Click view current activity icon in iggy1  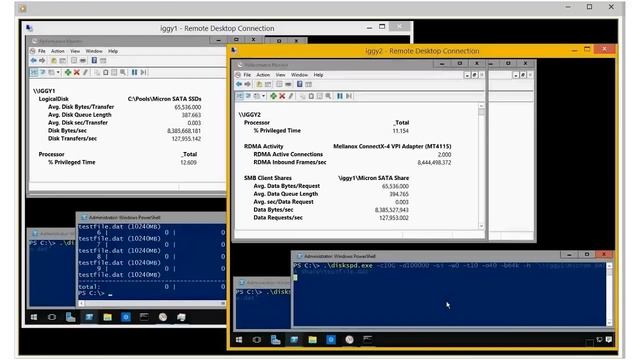point(34,72)
